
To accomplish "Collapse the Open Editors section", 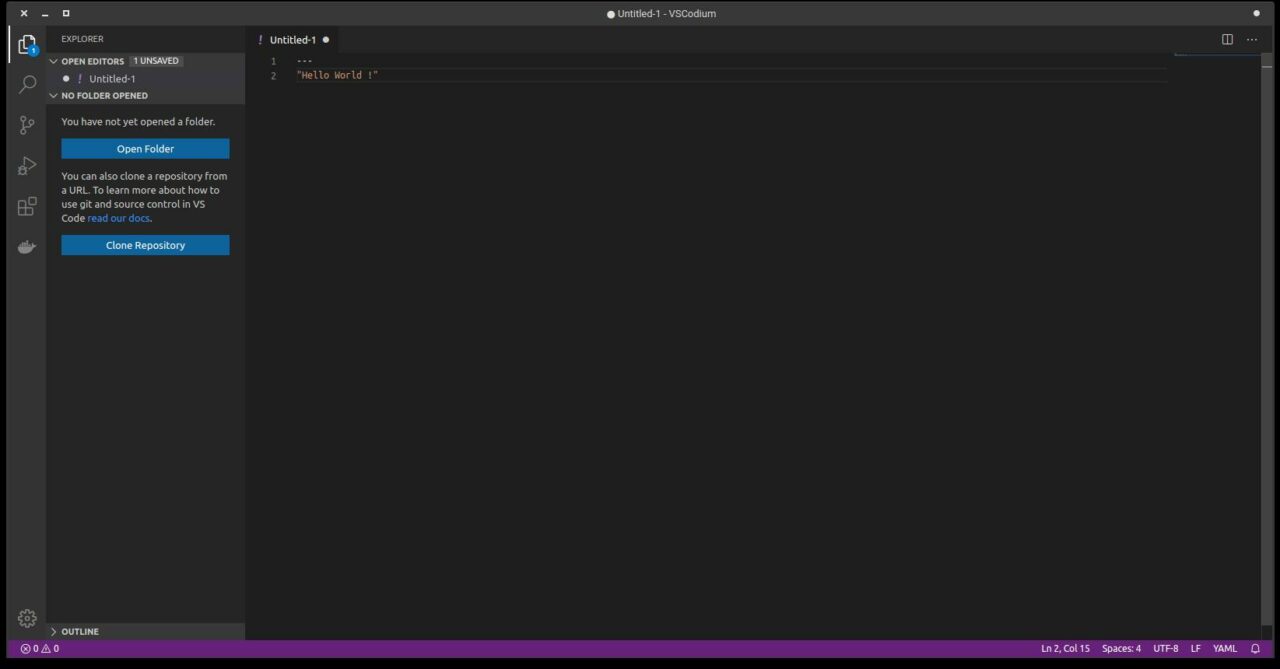I will [54, 61].
